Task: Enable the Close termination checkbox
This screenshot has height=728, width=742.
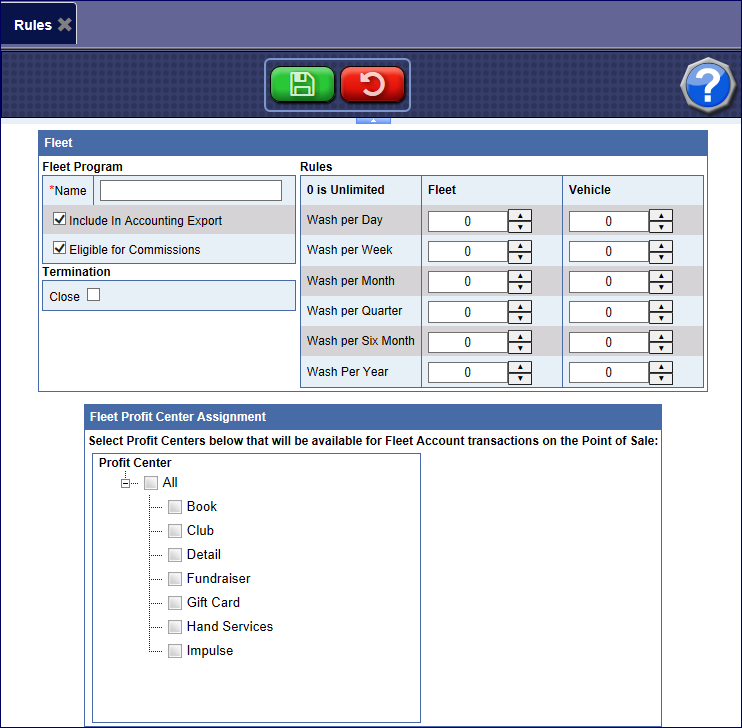Action: tap(94, 295)
